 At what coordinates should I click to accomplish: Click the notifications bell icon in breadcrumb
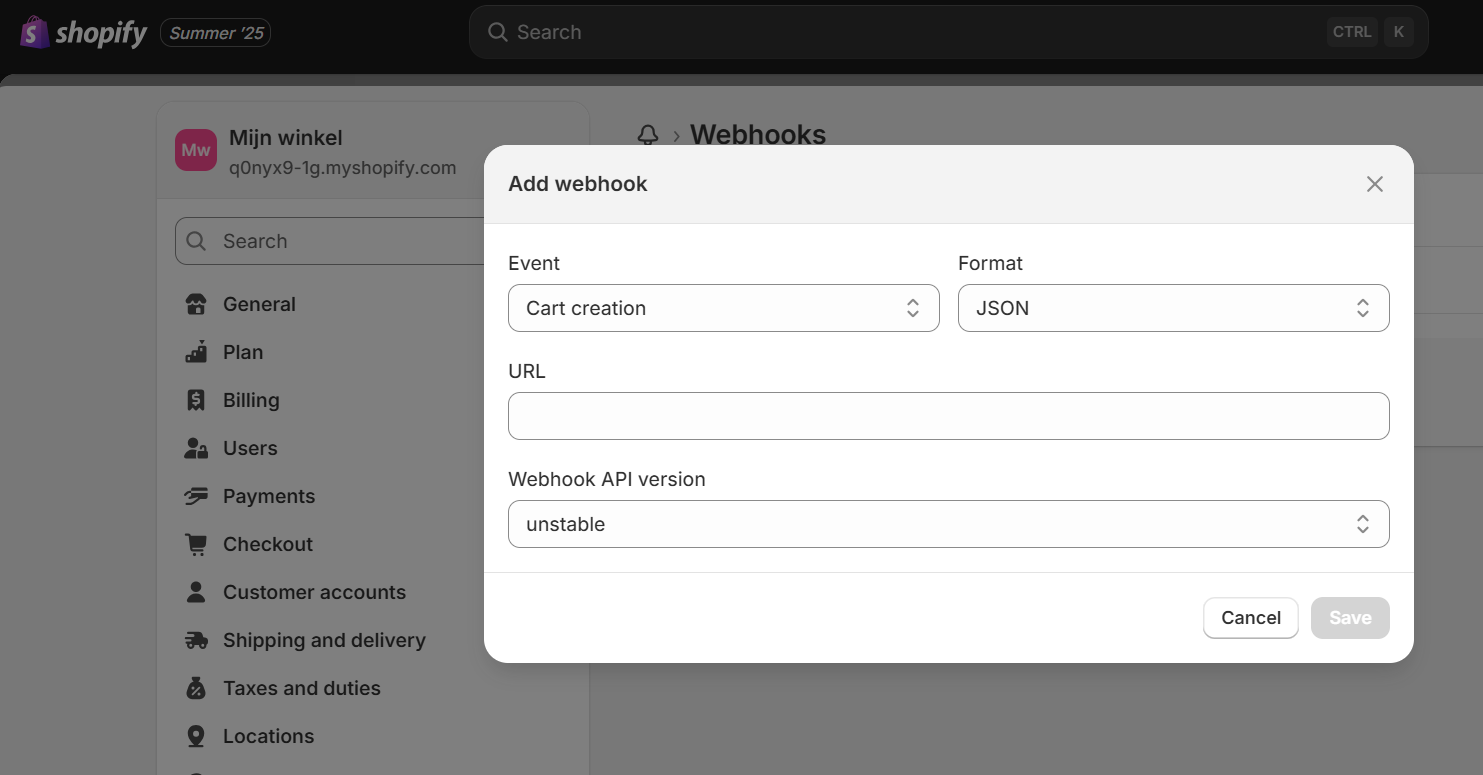tap(648, 135)
